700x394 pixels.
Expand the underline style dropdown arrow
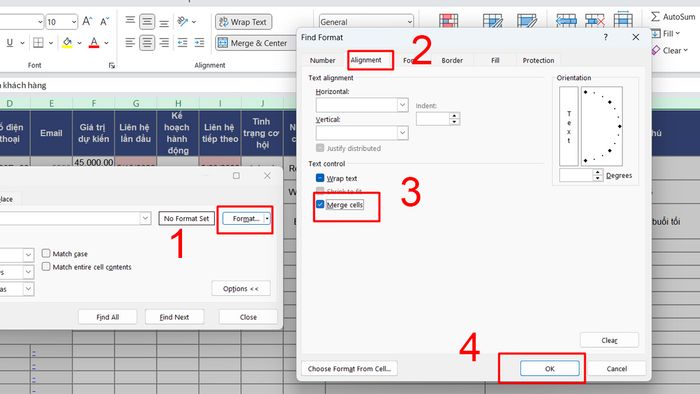22,43
